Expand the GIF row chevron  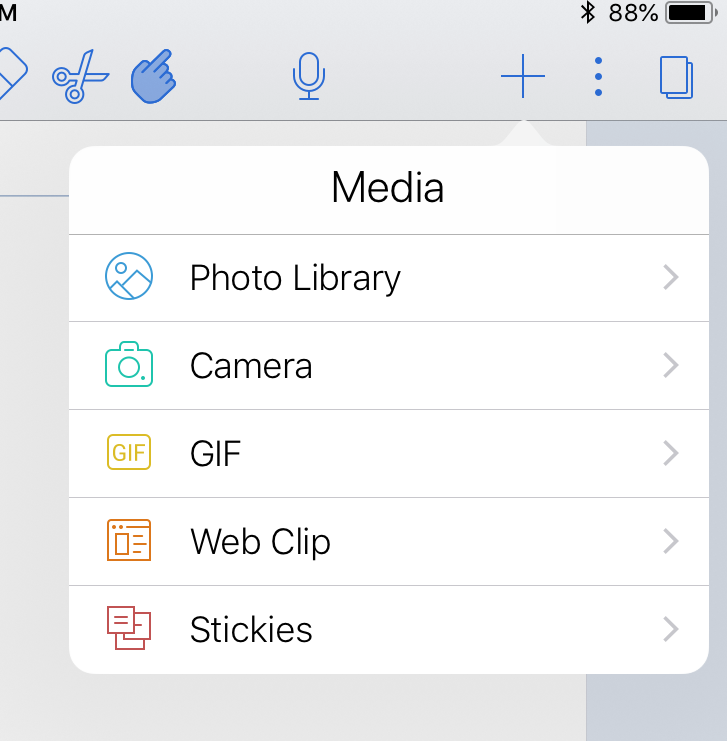click(x=671, y=453)
